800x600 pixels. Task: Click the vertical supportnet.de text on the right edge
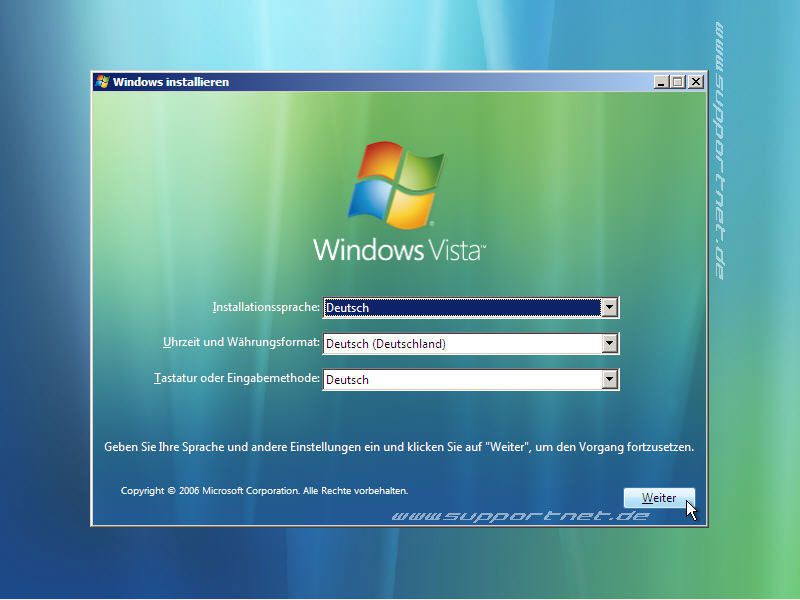coord(722,150)
